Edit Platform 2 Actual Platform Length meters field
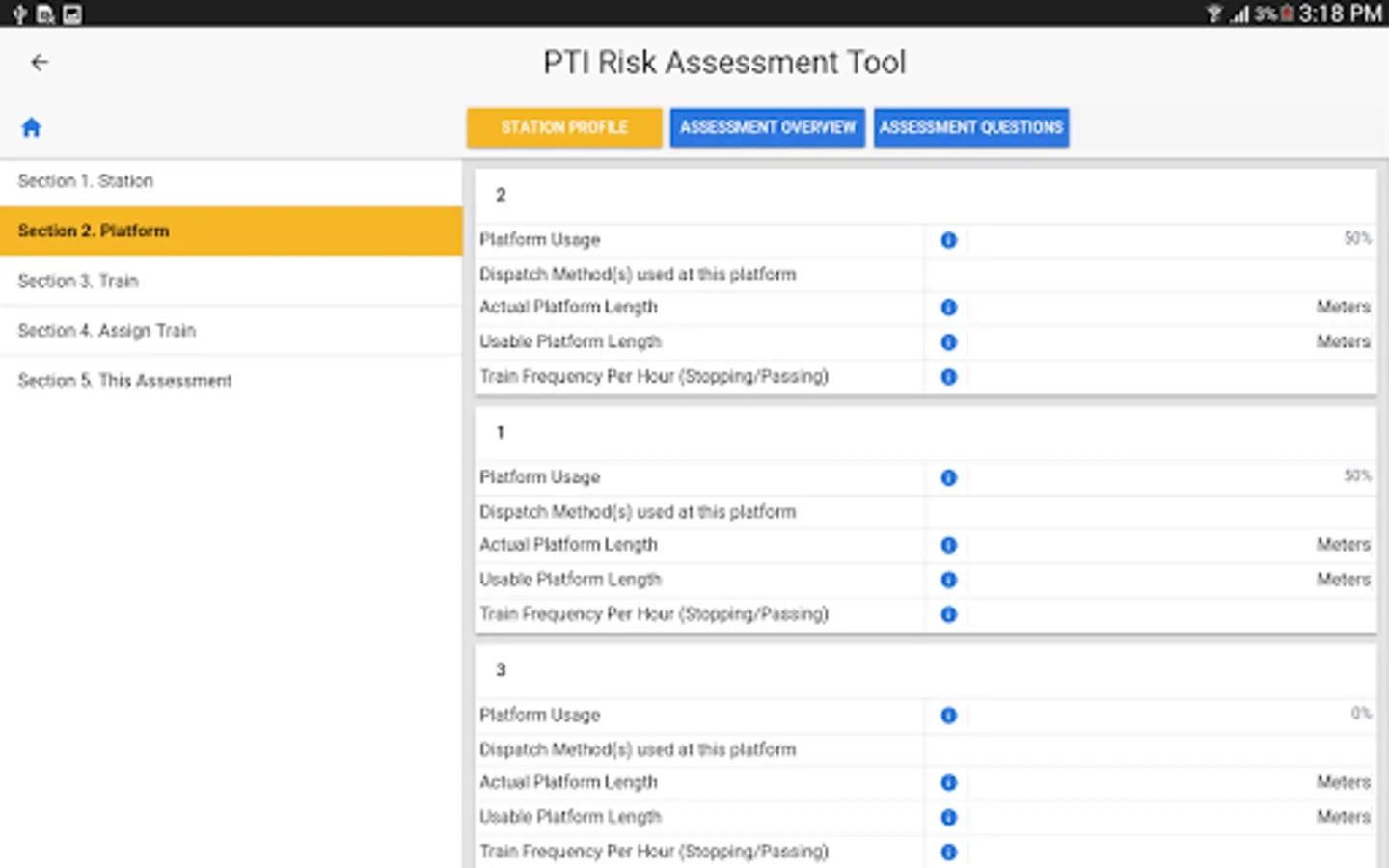The image size is (1389, 868). pyautogui.click(x=1157, y=308)
